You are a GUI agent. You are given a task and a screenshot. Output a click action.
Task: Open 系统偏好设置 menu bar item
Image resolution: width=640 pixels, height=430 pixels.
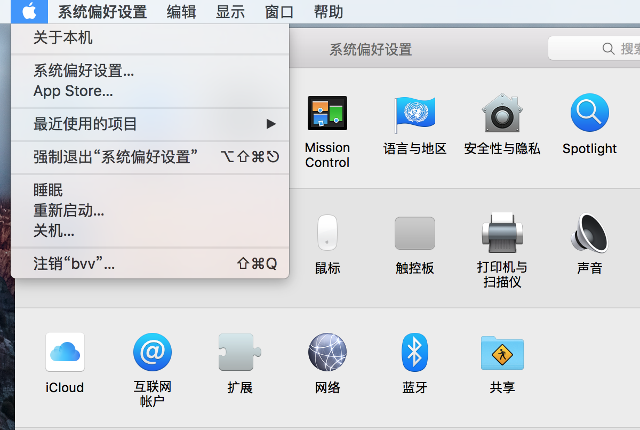102,11
